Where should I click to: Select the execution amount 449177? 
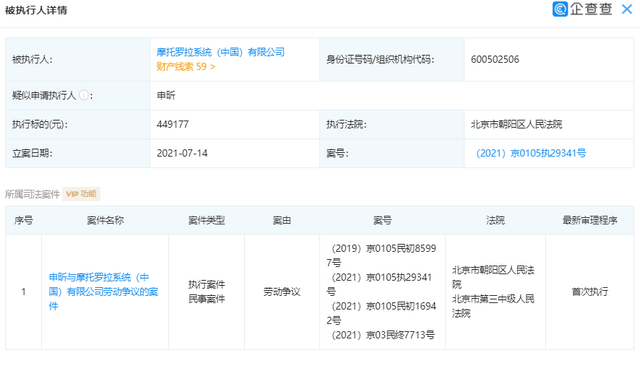[173, 124]
